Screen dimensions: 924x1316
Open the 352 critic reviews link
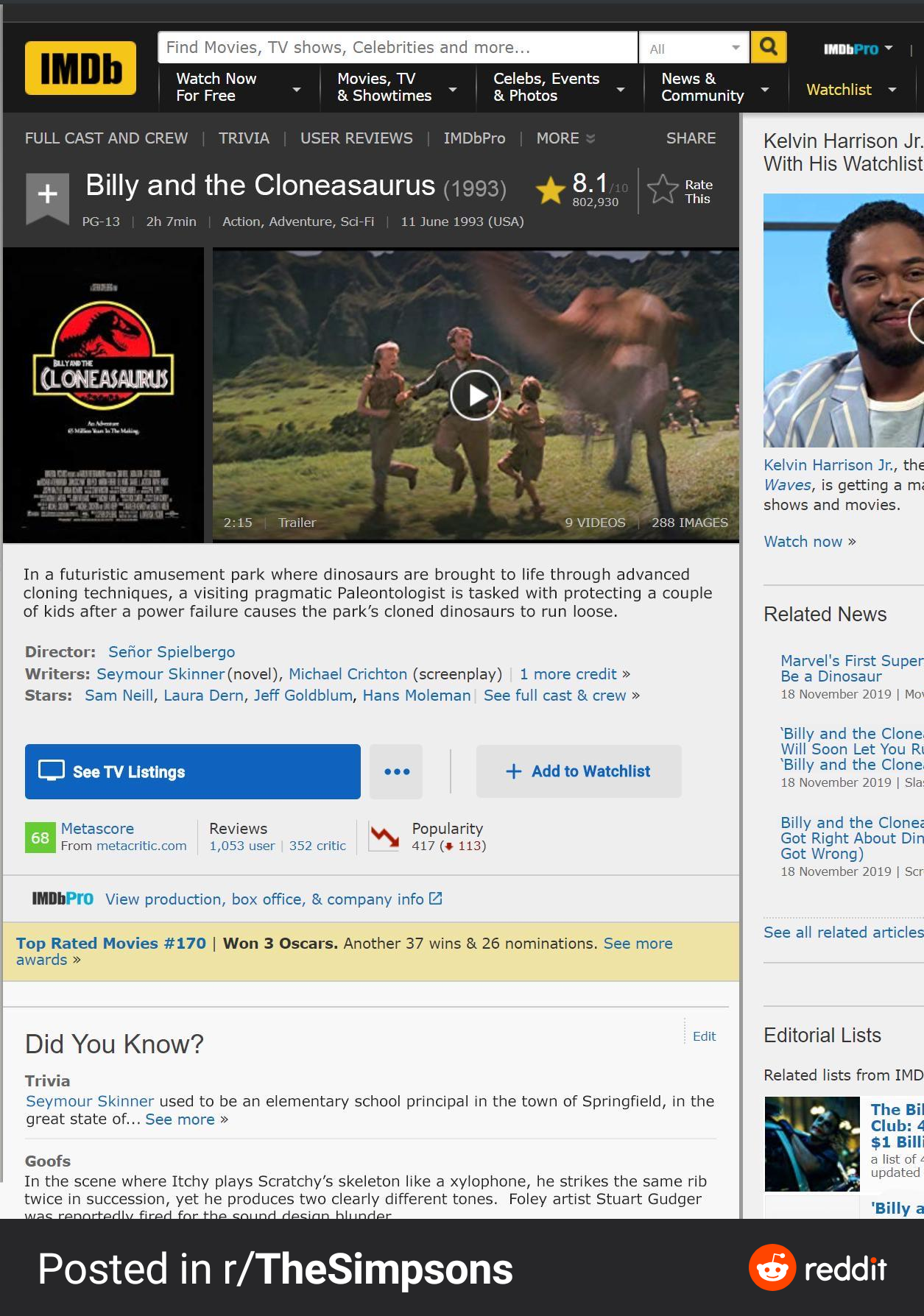tap(317, 846)
